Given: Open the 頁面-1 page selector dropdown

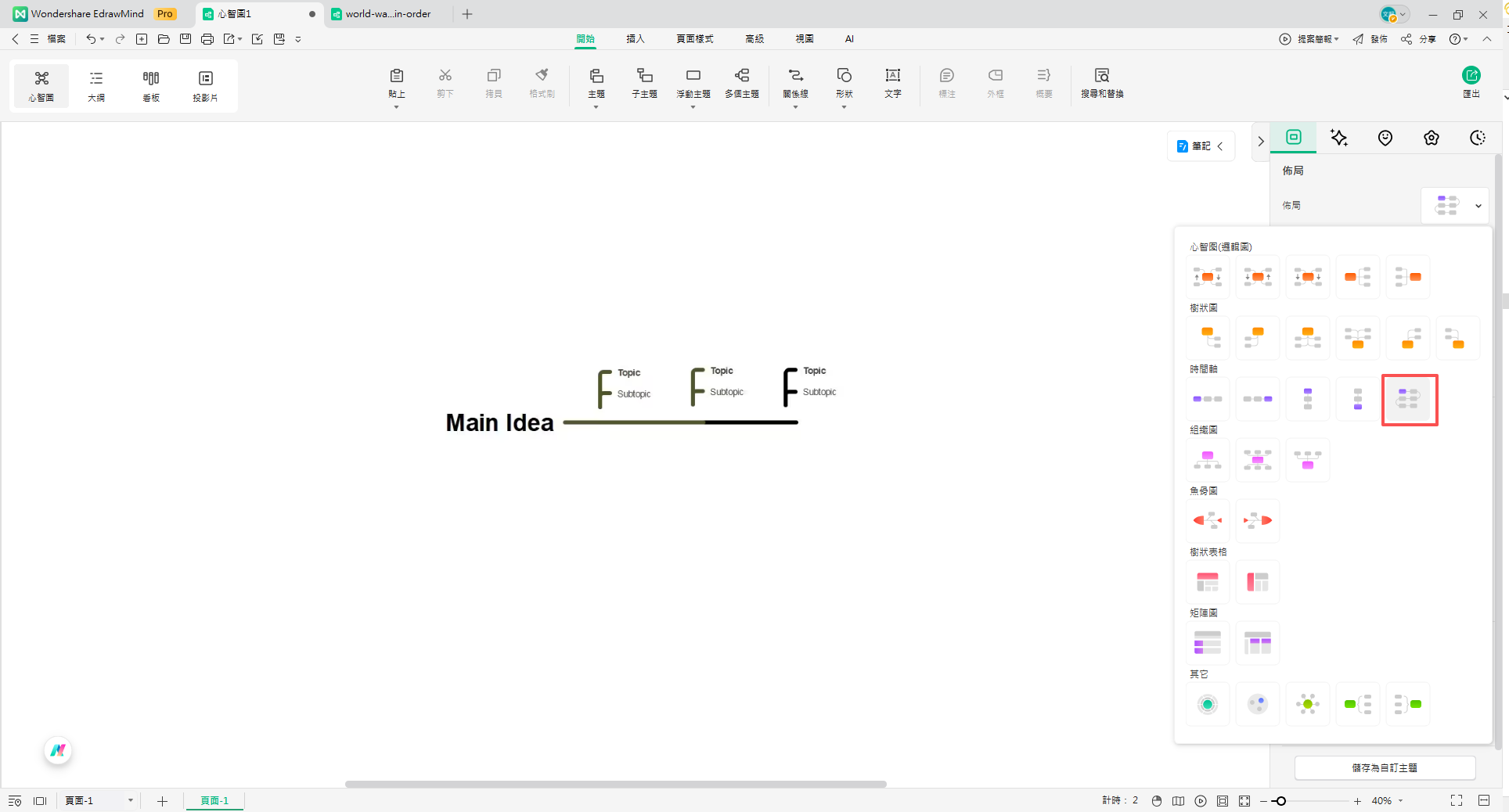Looking at the screenshot, I should point(130,801).
